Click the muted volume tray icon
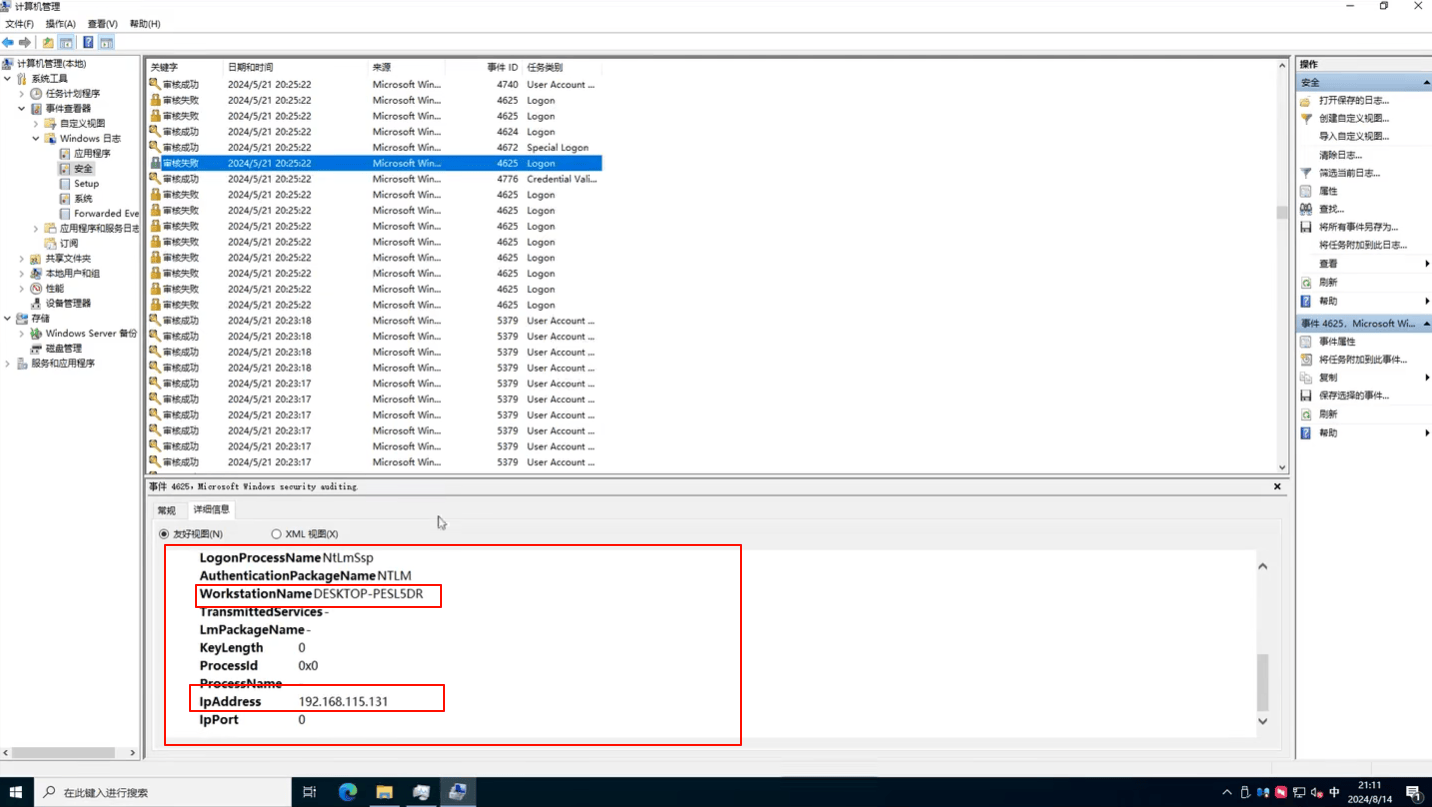The width and height of the screenshot is (1432, 807). point(1316,793)
